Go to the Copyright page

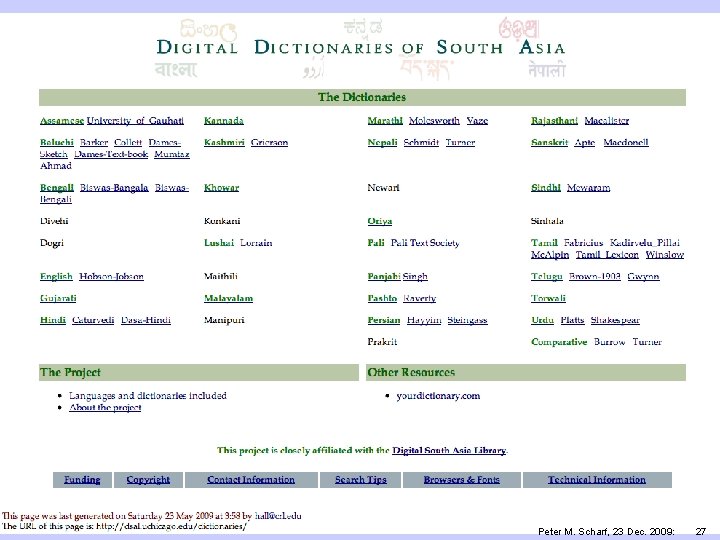coord(148,480)
